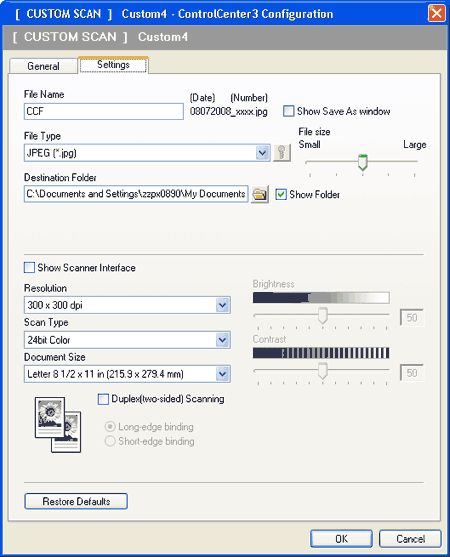Click the file type key settings icon
Image resolution: width=450 pixels, height=557 pixels.
[282, 153]
